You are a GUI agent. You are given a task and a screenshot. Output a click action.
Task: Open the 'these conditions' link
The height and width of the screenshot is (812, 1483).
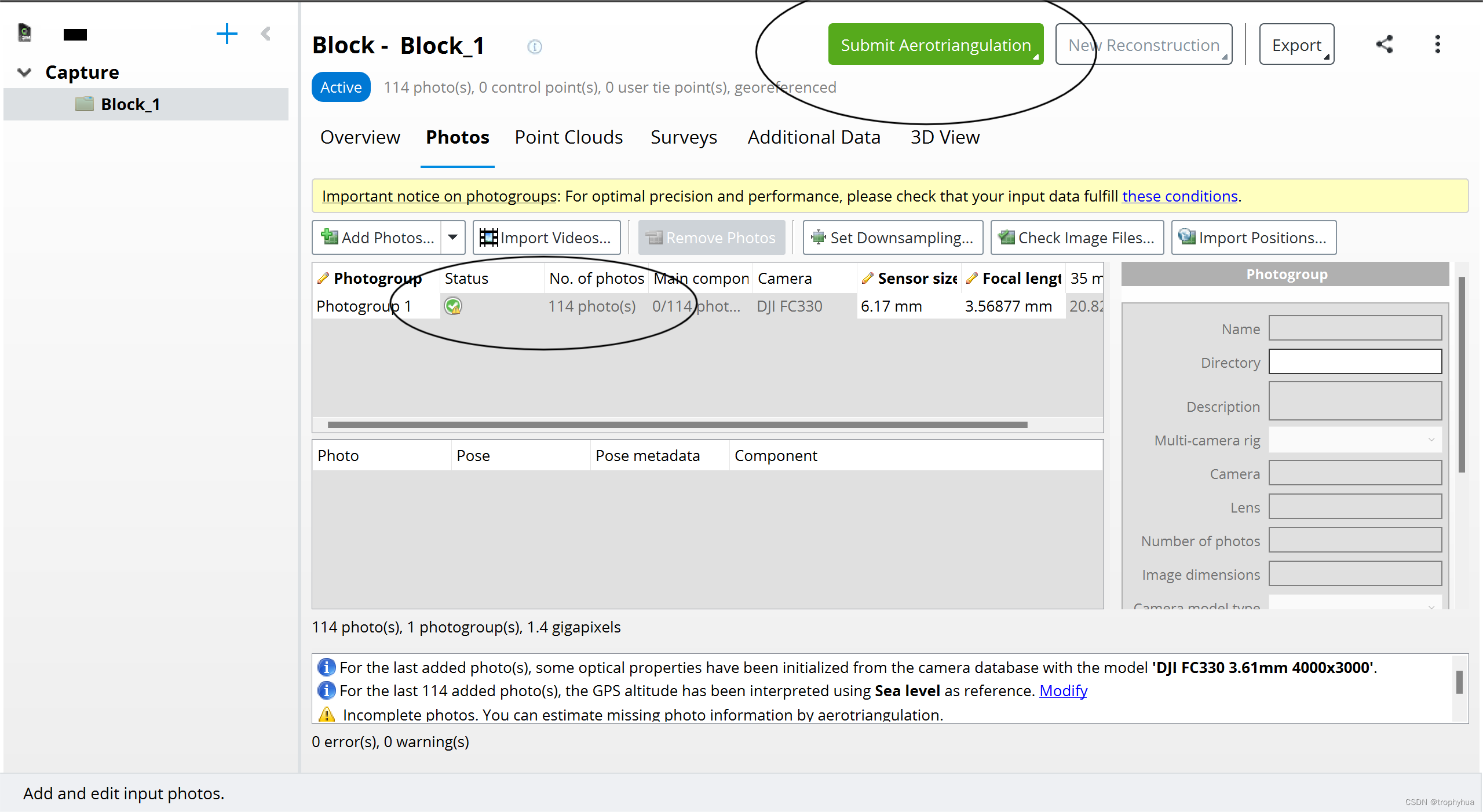tap(1179, 196)
